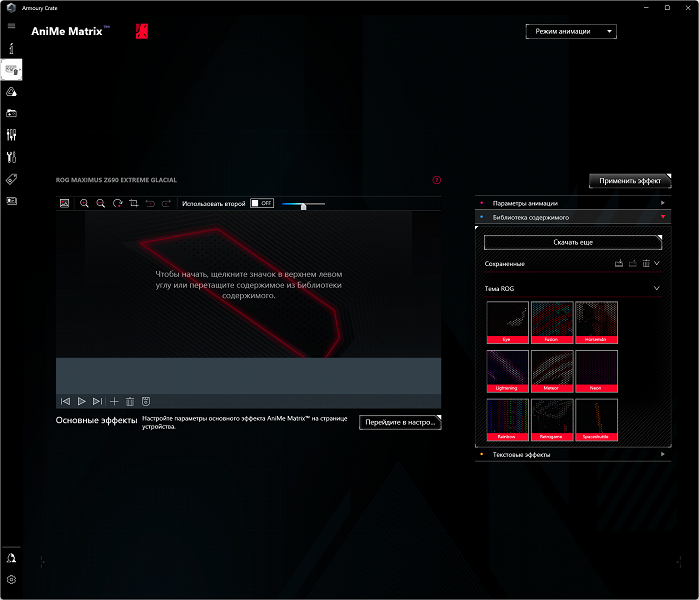This screenshot has width=699, height=600.
Task: Export saved content in Сохраненные row
Action: point(633,263)
